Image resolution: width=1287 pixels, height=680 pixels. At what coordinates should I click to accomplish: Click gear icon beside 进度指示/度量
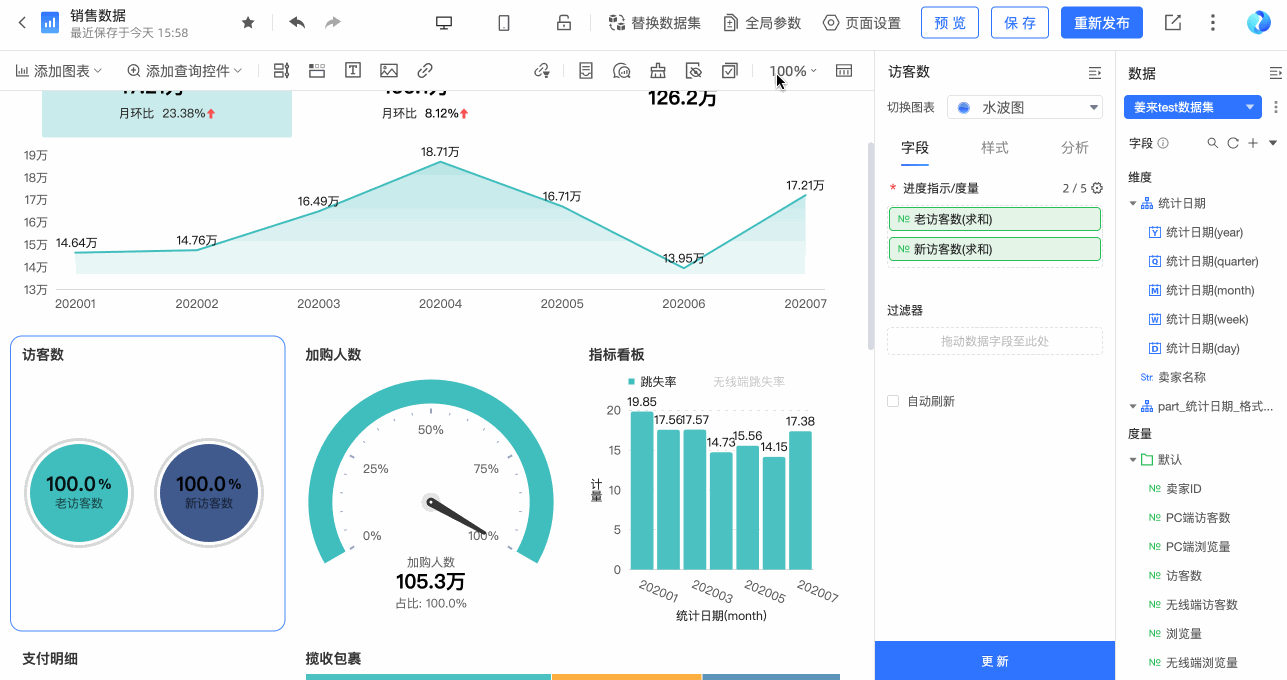1097,188
